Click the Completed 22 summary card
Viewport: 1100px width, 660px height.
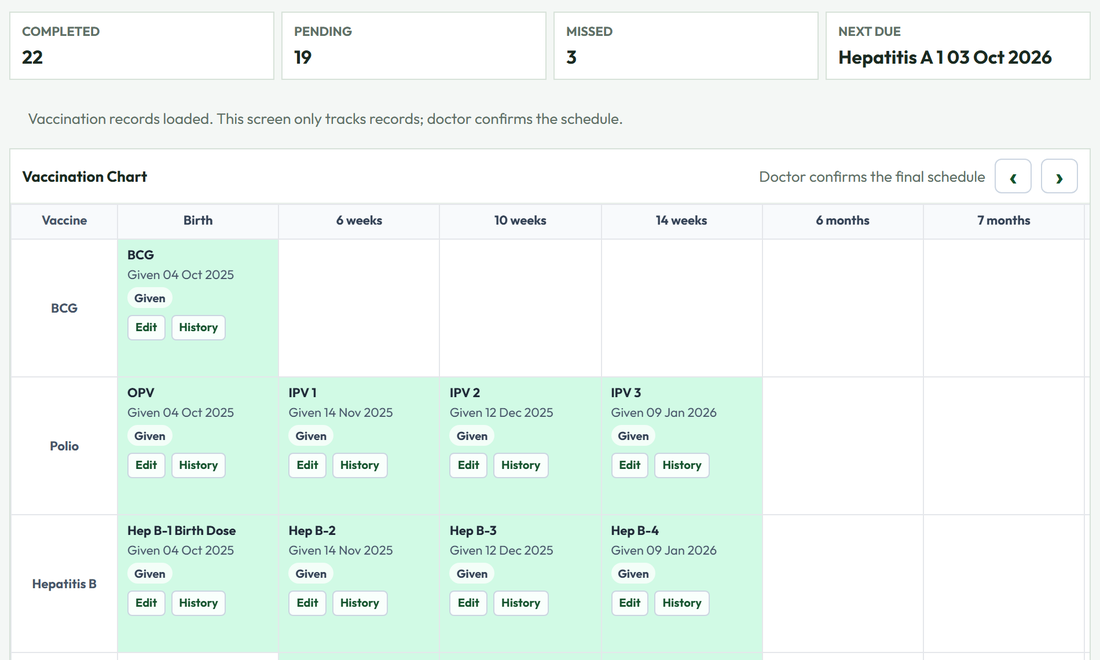[x=142, y=46]
